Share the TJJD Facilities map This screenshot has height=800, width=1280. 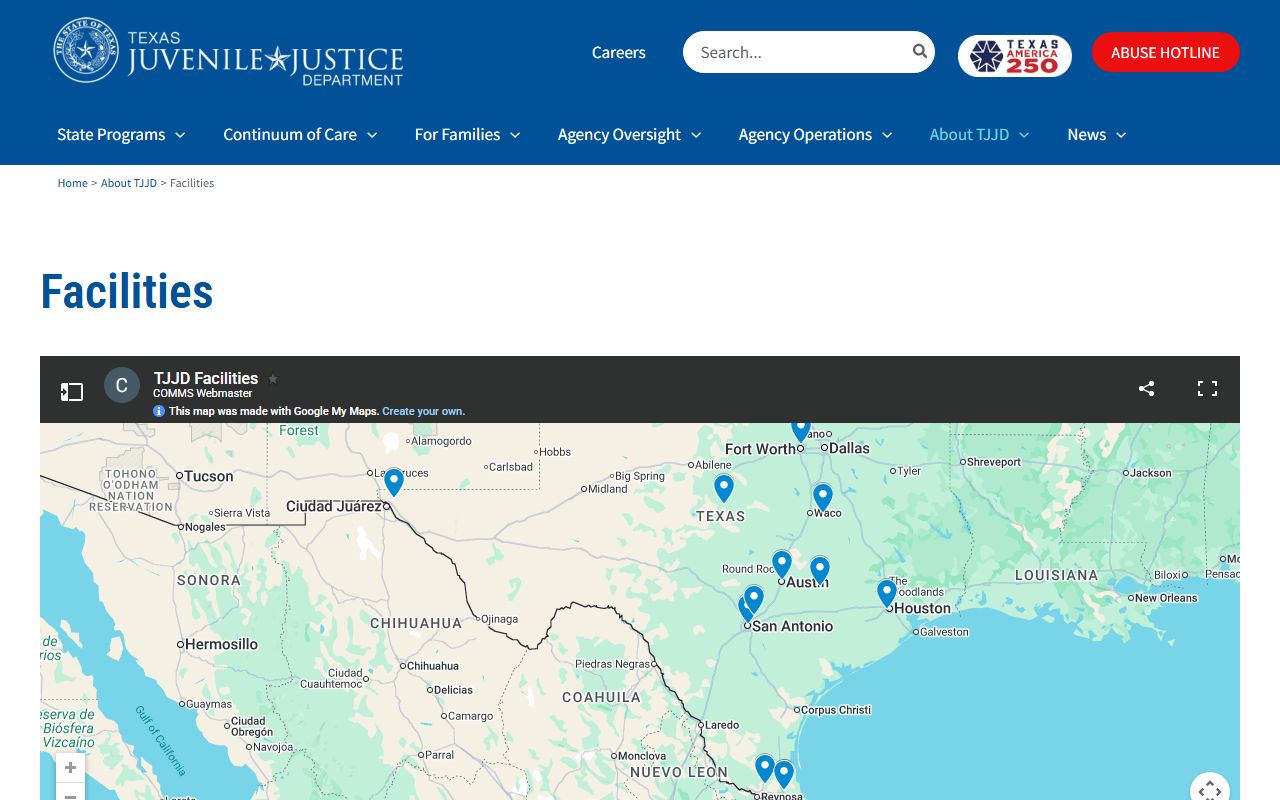click(1146, 389)
